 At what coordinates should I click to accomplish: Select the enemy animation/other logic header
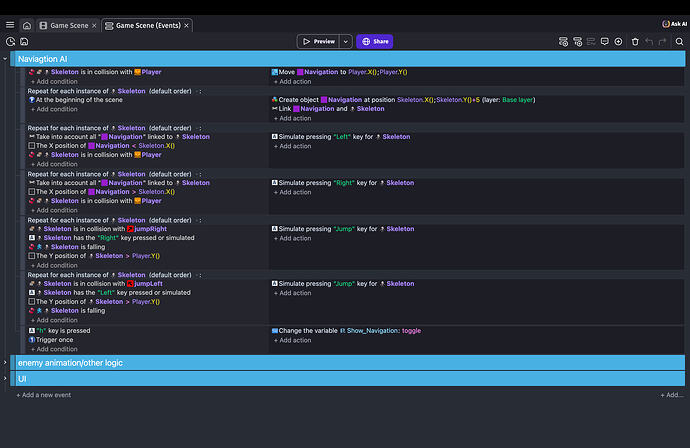tap(350, 363)
